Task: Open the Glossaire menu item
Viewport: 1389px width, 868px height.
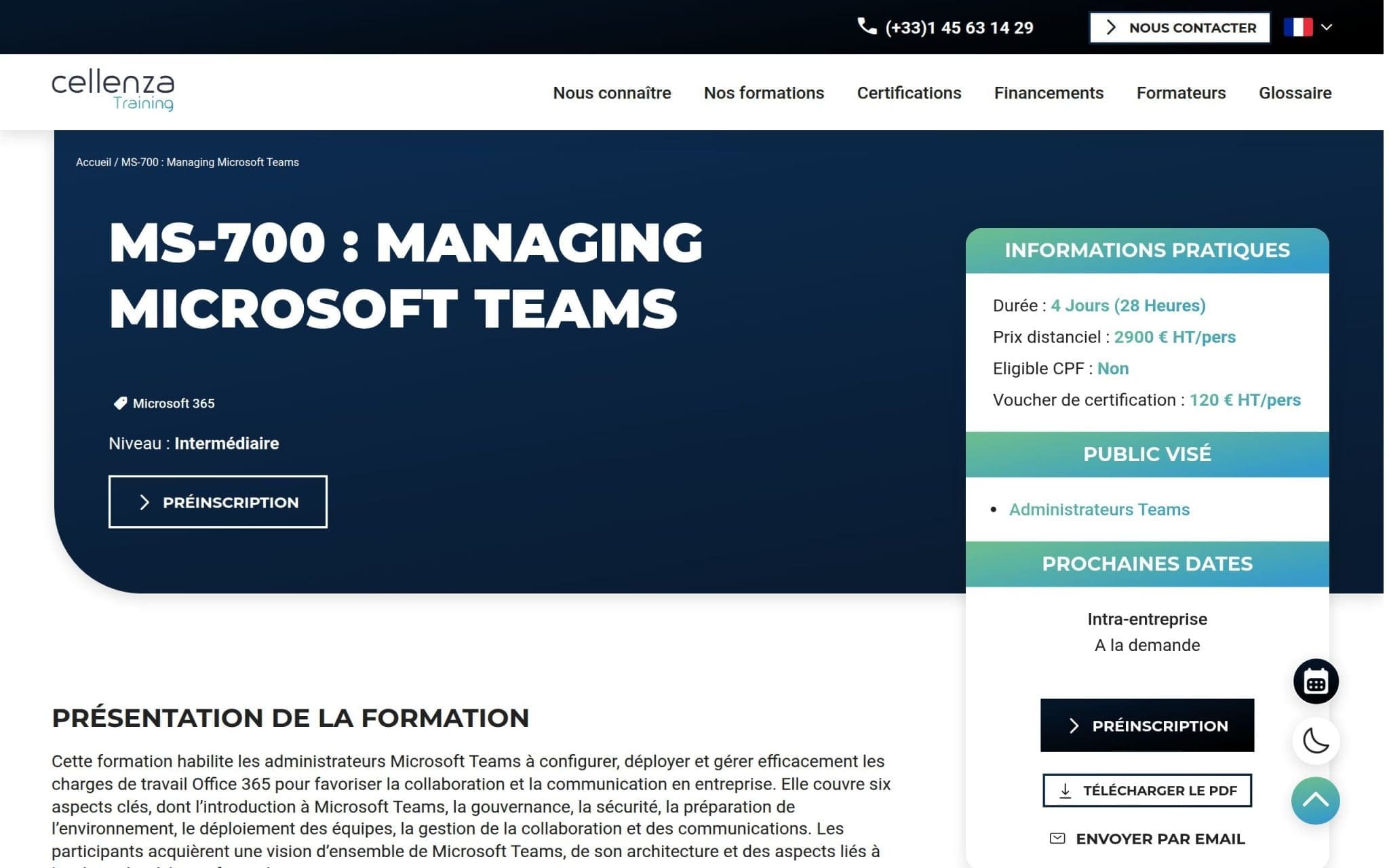Action: [1295, 93]
